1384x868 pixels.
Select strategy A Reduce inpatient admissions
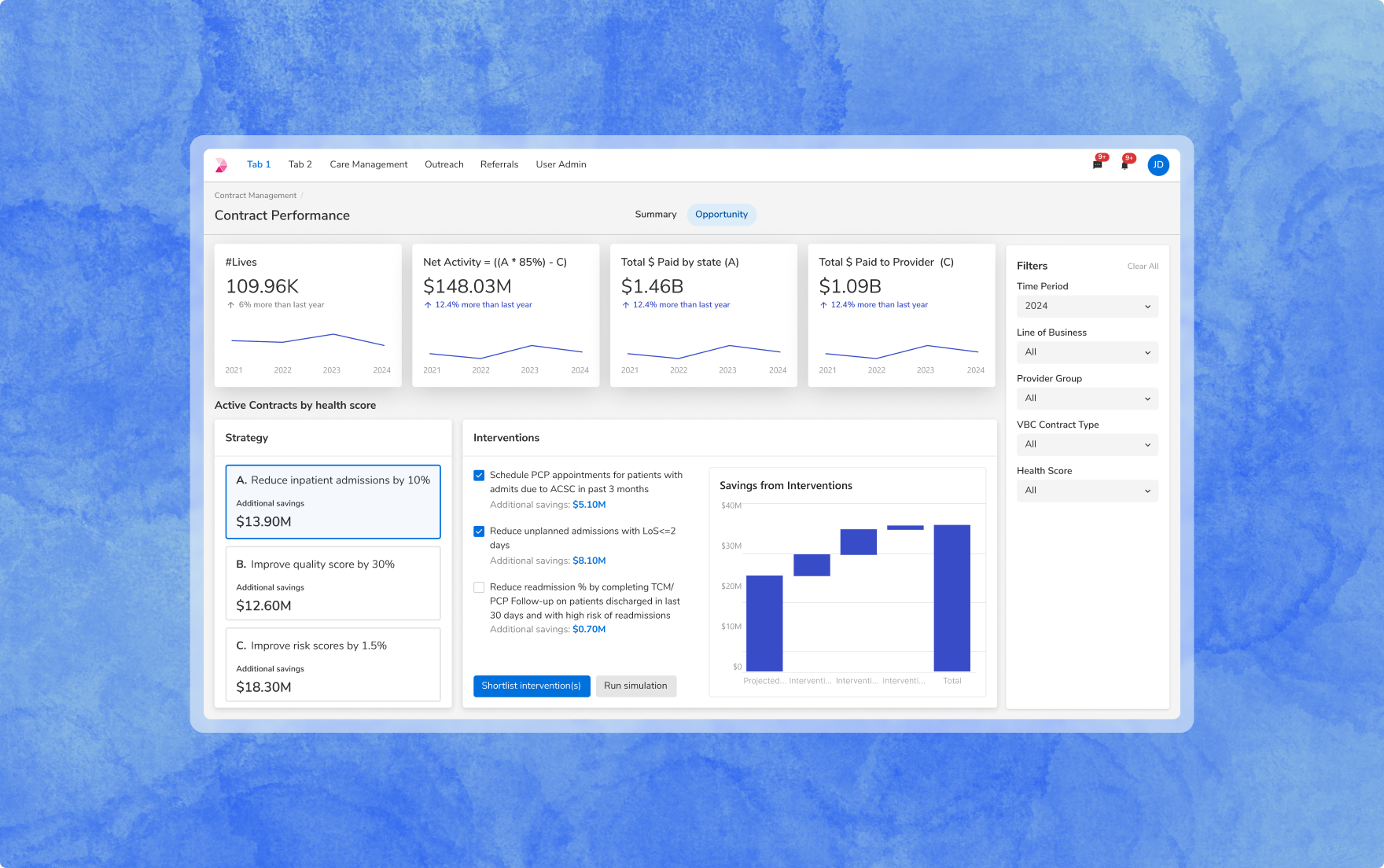click(333, 502)
